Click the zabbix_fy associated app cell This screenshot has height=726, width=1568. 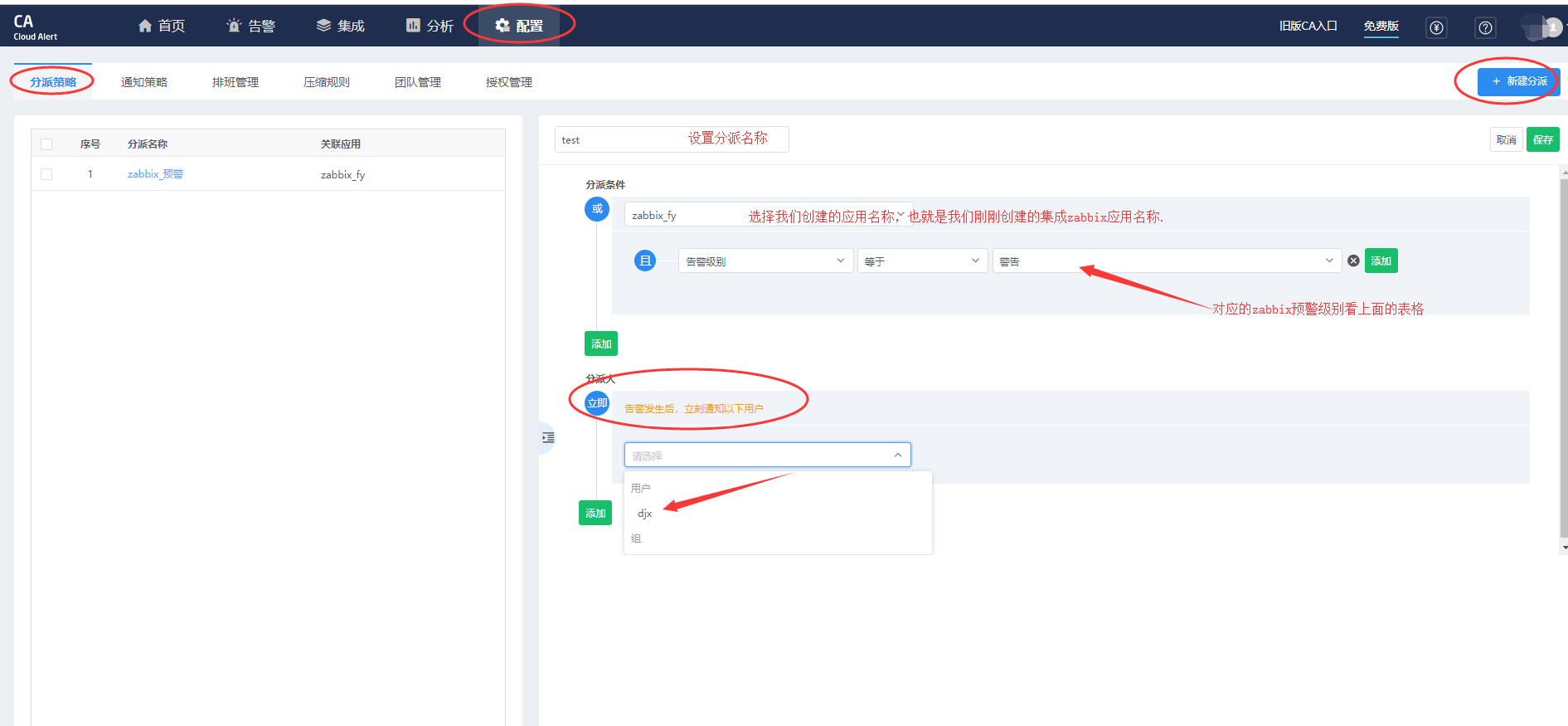(342, 174)
